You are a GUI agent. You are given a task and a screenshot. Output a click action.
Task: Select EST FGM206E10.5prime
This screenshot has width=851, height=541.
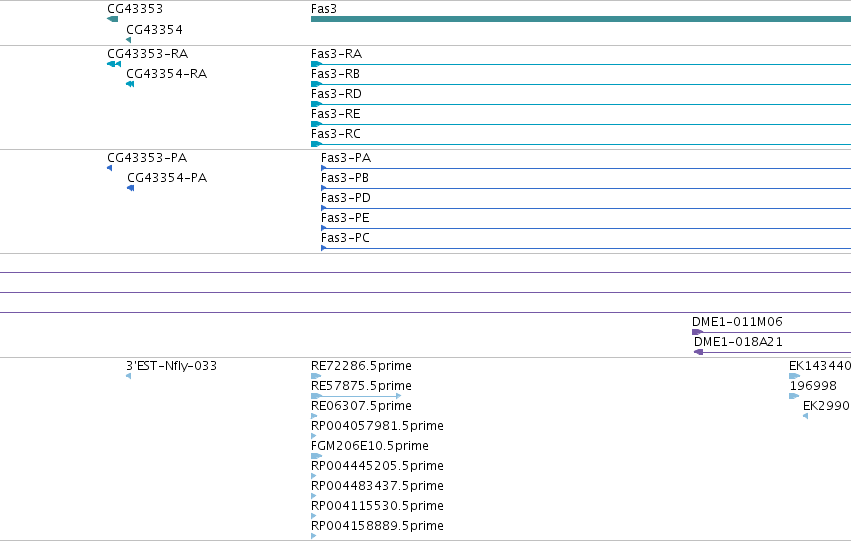pyautogui.click(x=370, y=446)
